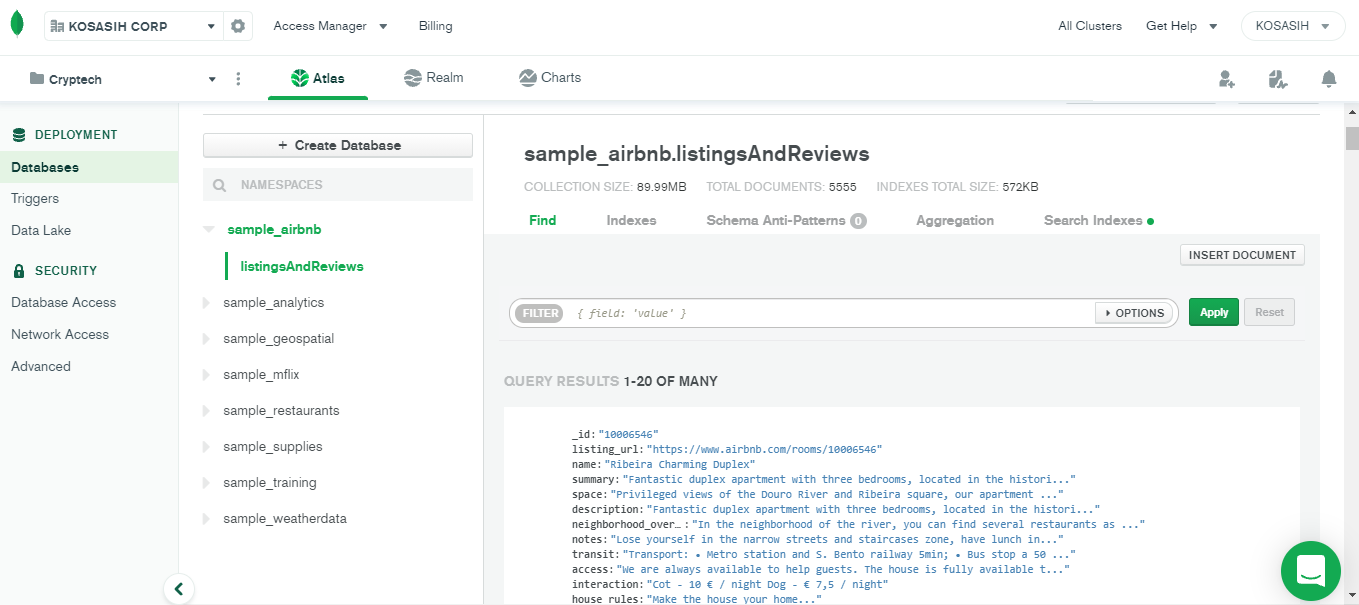Image resolution: width=1359 pixels, height=605 pixels.
Task: Open the project activity feed icon
Action: [x=1277, y=79]
